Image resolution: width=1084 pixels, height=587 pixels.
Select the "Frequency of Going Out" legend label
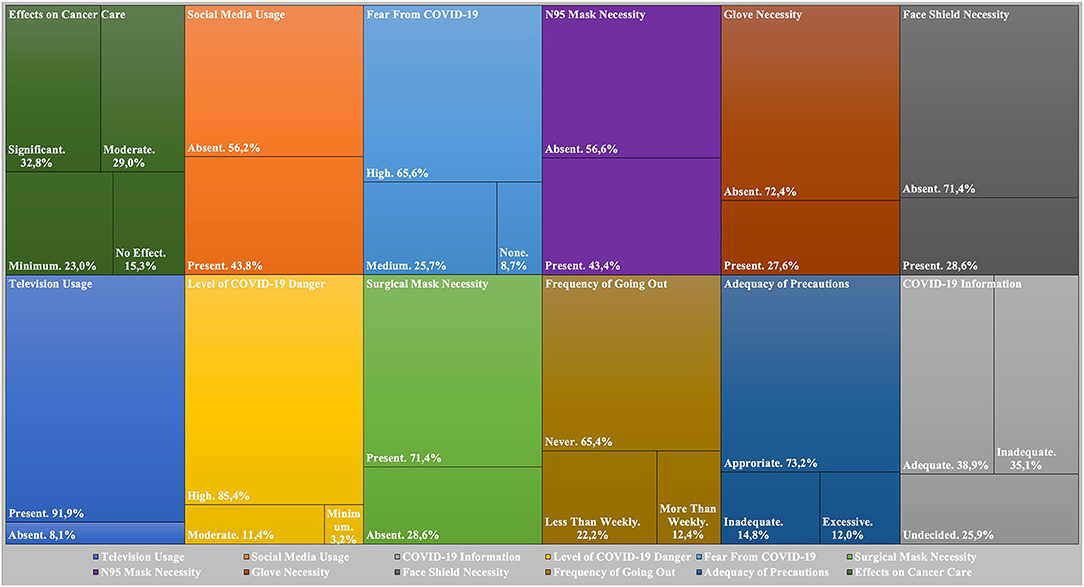pyautogui.click(x=614, y=572)
